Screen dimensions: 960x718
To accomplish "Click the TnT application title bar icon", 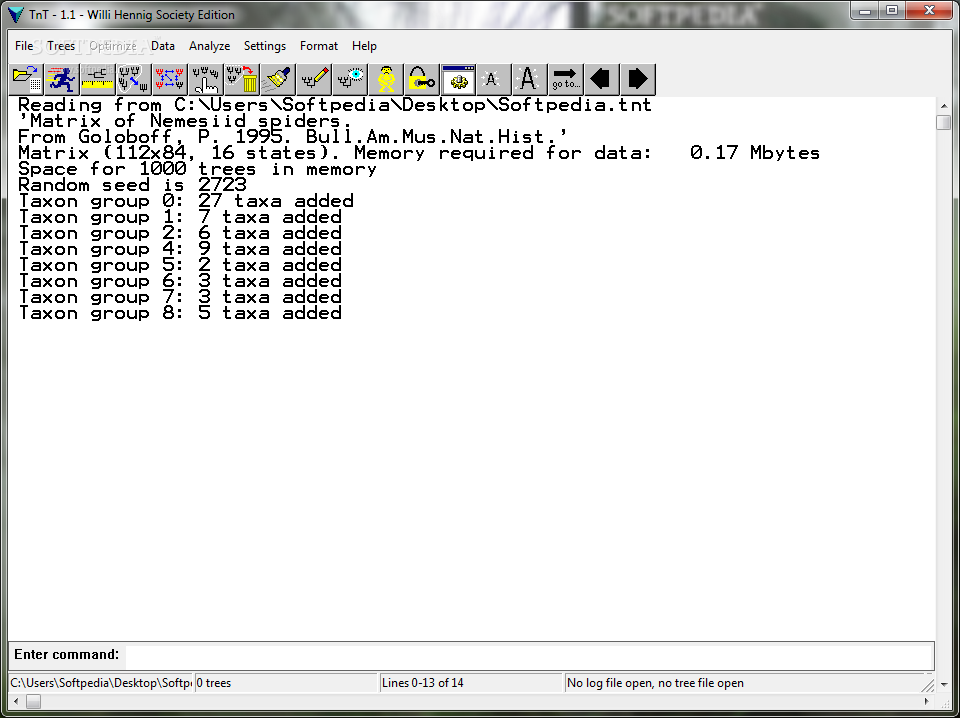I will point(15,14).
